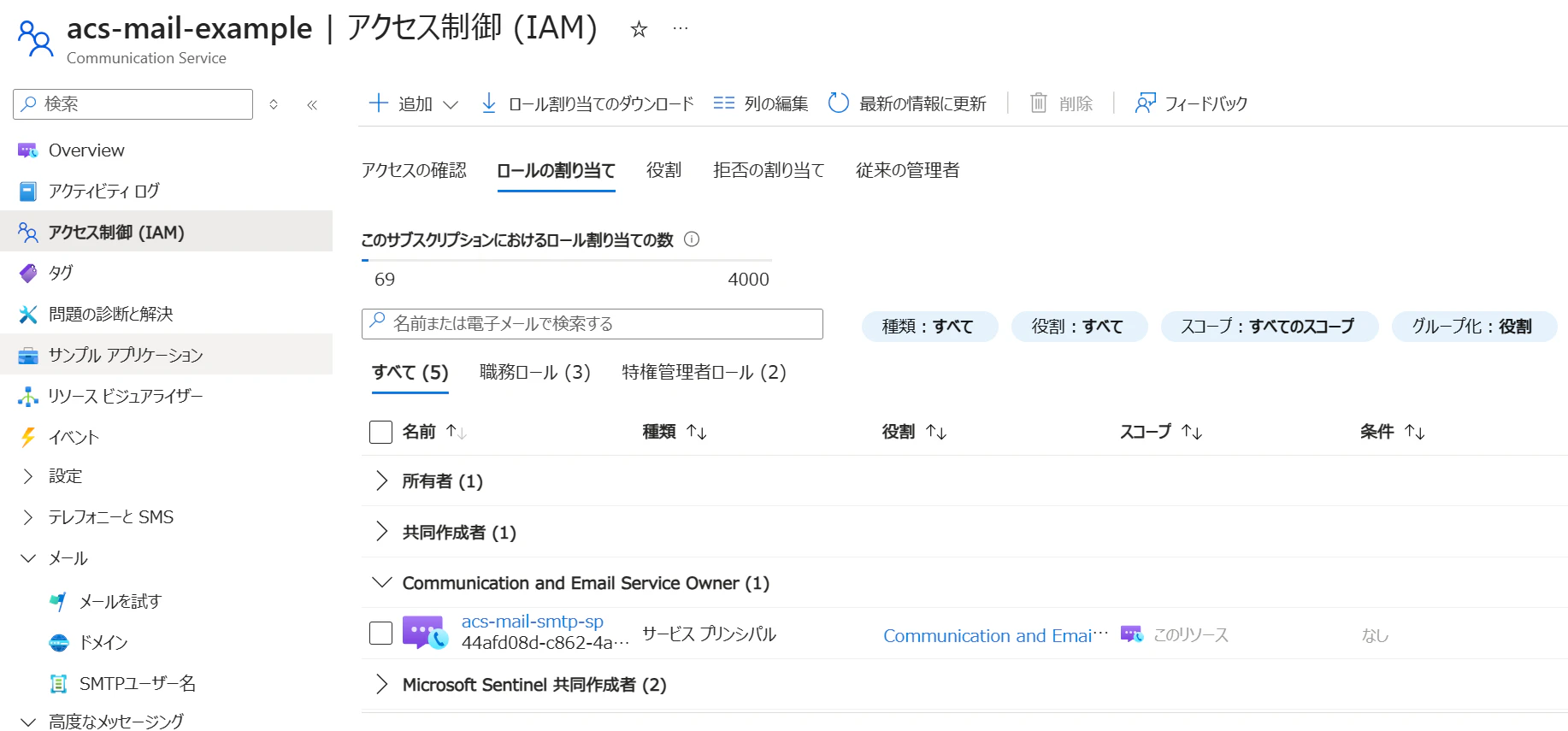Viewport: 1568px width, 731px height.
Task: Select すべて (5) tab
Action: tap(410, 372)
